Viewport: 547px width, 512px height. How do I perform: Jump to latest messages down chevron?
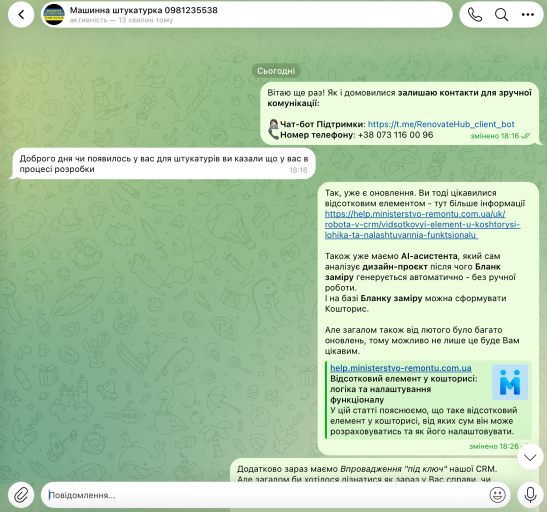point(530,457)
